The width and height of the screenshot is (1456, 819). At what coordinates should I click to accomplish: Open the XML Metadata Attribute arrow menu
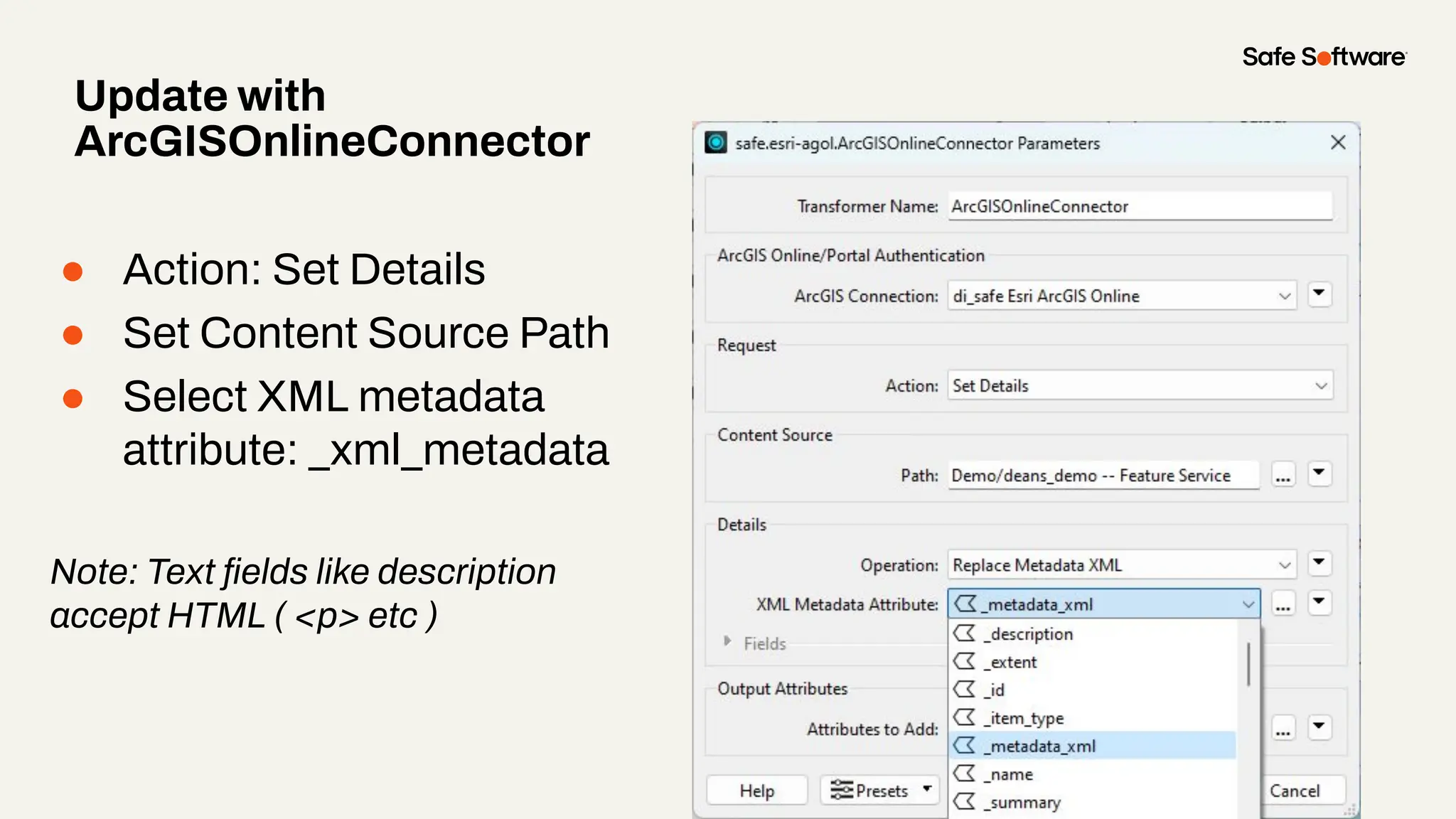coord(1319,602)
